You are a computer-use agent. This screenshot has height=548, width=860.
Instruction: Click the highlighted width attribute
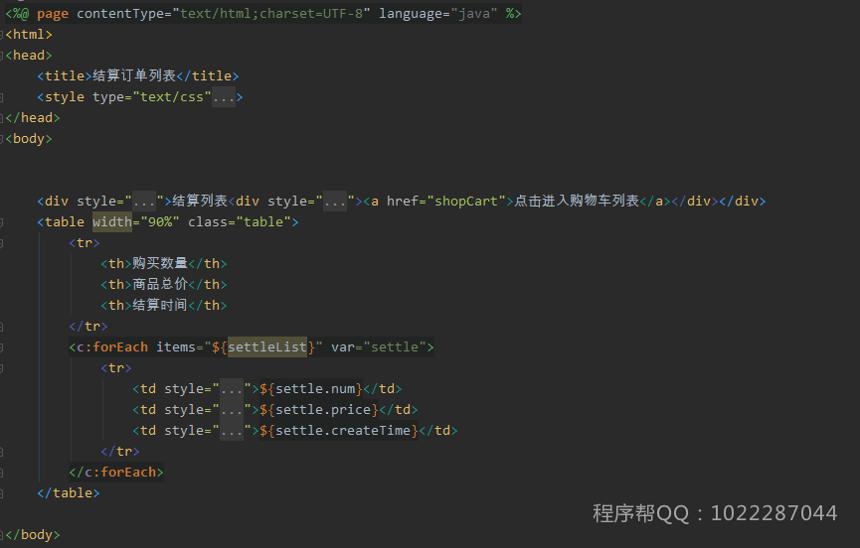click(x=112, y=222)
